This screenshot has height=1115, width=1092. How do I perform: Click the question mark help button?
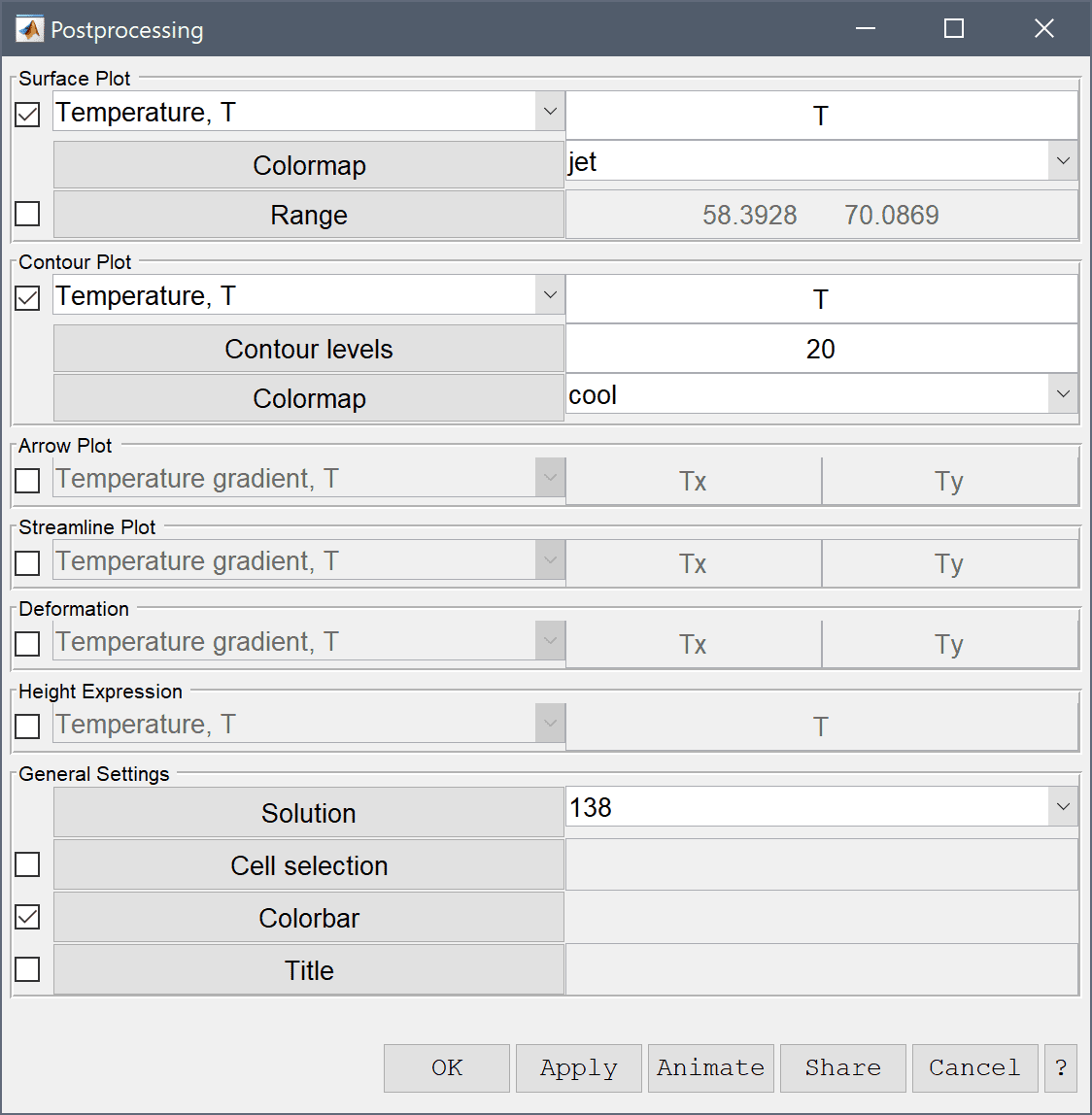(1061, 1067)
